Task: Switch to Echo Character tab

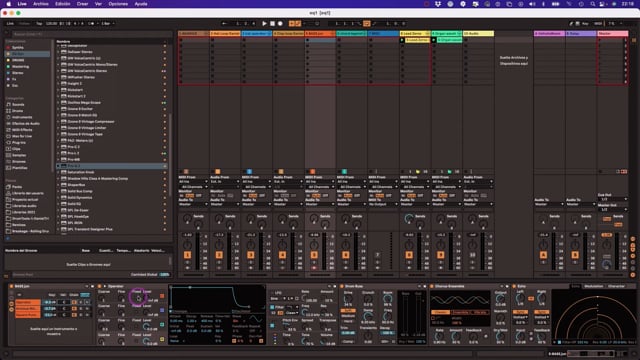Action: [616, 287]
